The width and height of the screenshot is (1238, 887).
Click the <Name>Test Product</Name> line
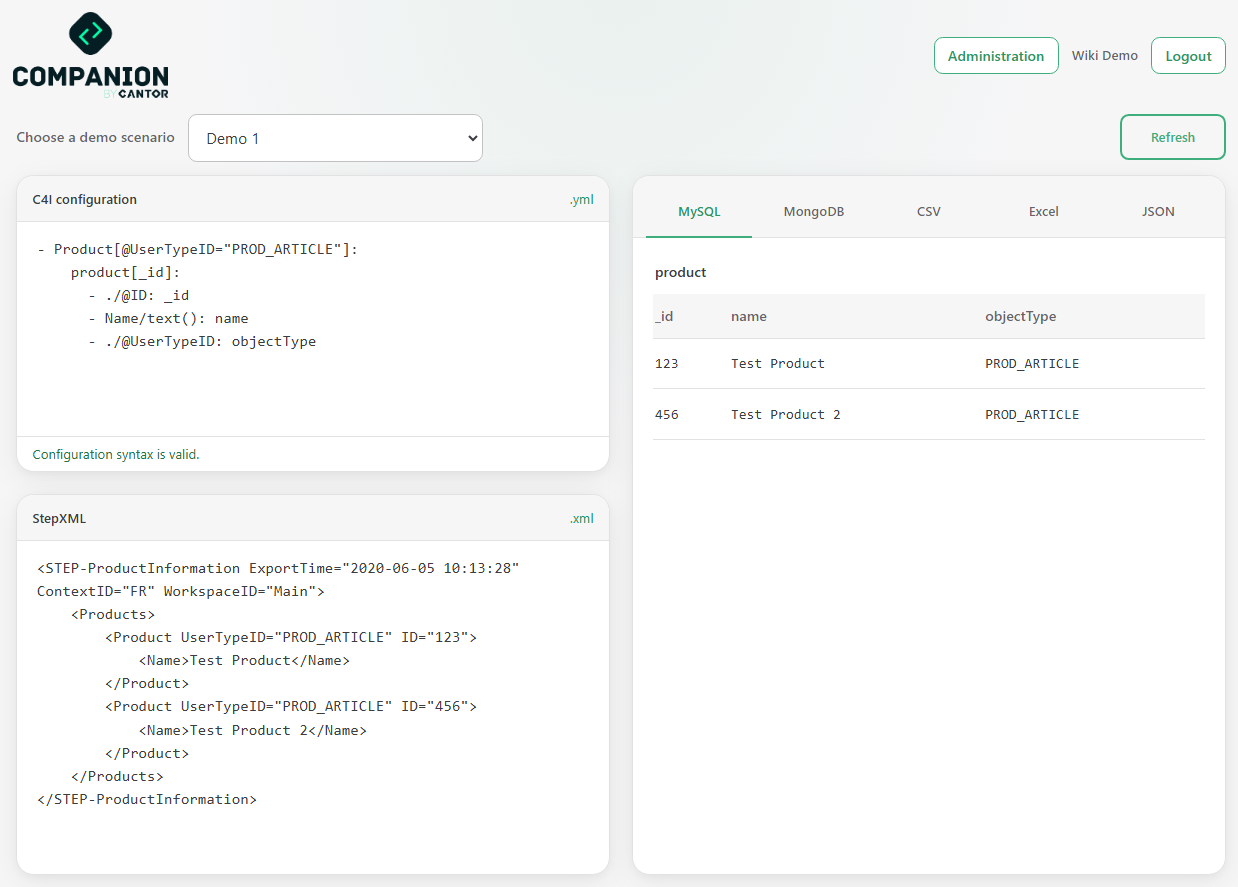(x=245, y=660)
